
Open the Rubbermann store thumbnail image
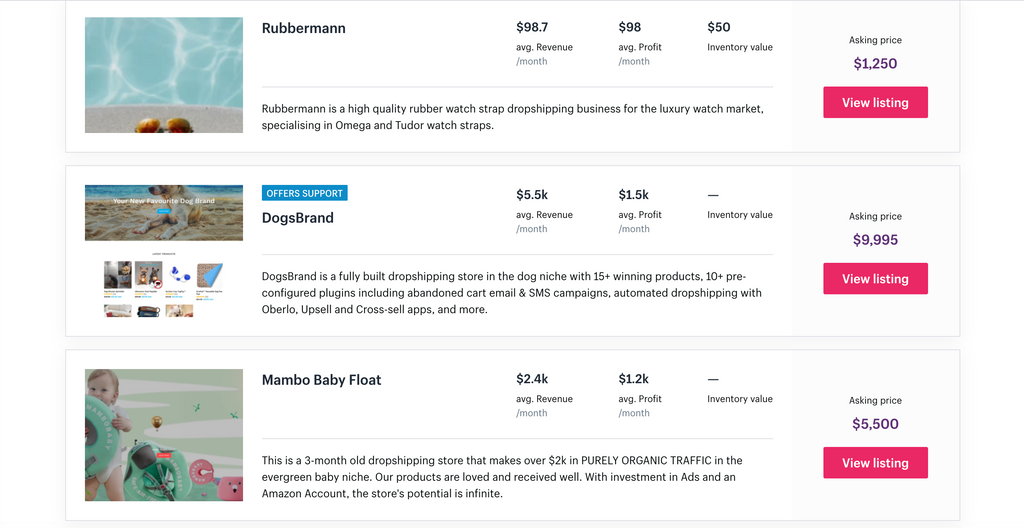pyautogui.click(x=164, y=75)
